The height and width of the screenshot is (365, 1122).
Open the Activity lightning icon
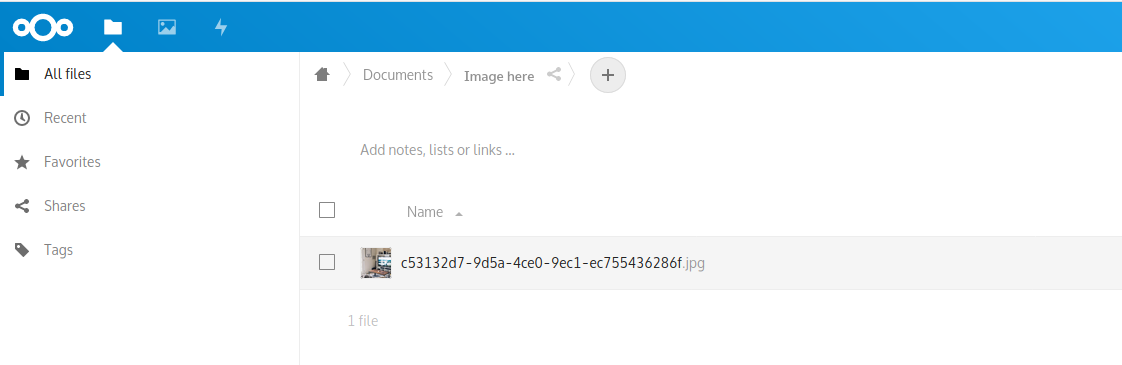(221, 27)
